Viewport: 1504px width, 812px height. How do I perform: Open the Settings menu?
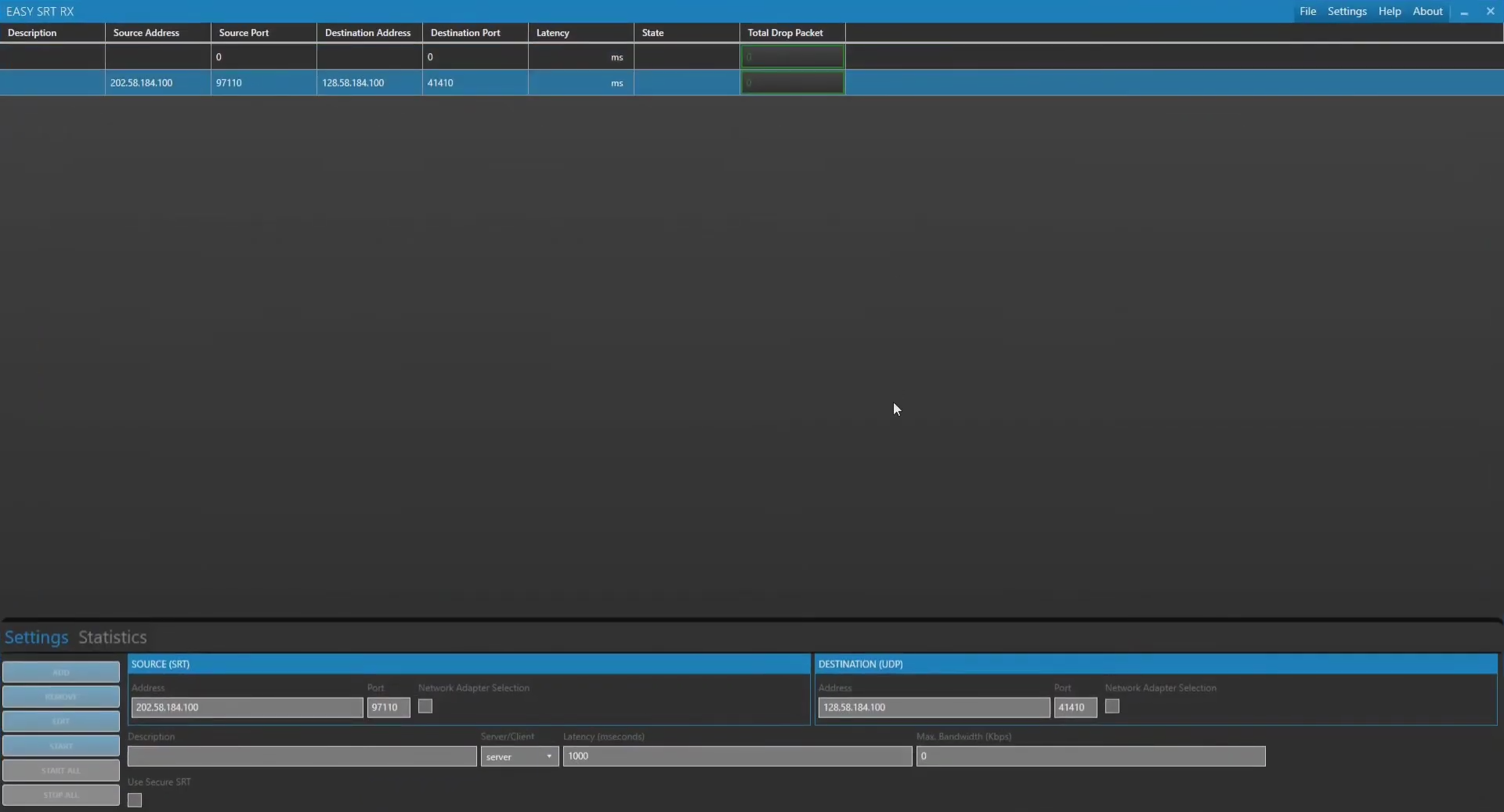[1347, 11]
